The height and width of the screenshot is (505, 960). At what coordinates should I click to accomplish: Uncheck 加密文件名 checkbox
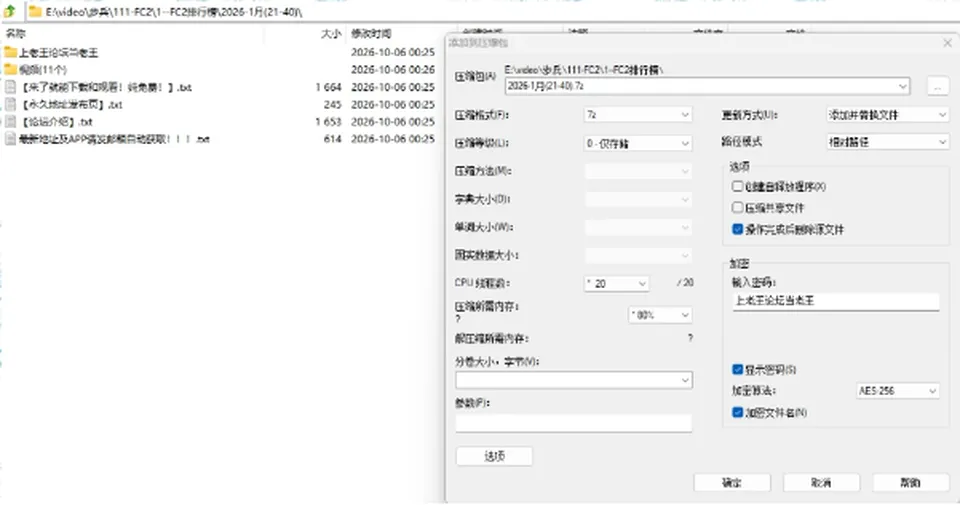[x=738, y=412]
